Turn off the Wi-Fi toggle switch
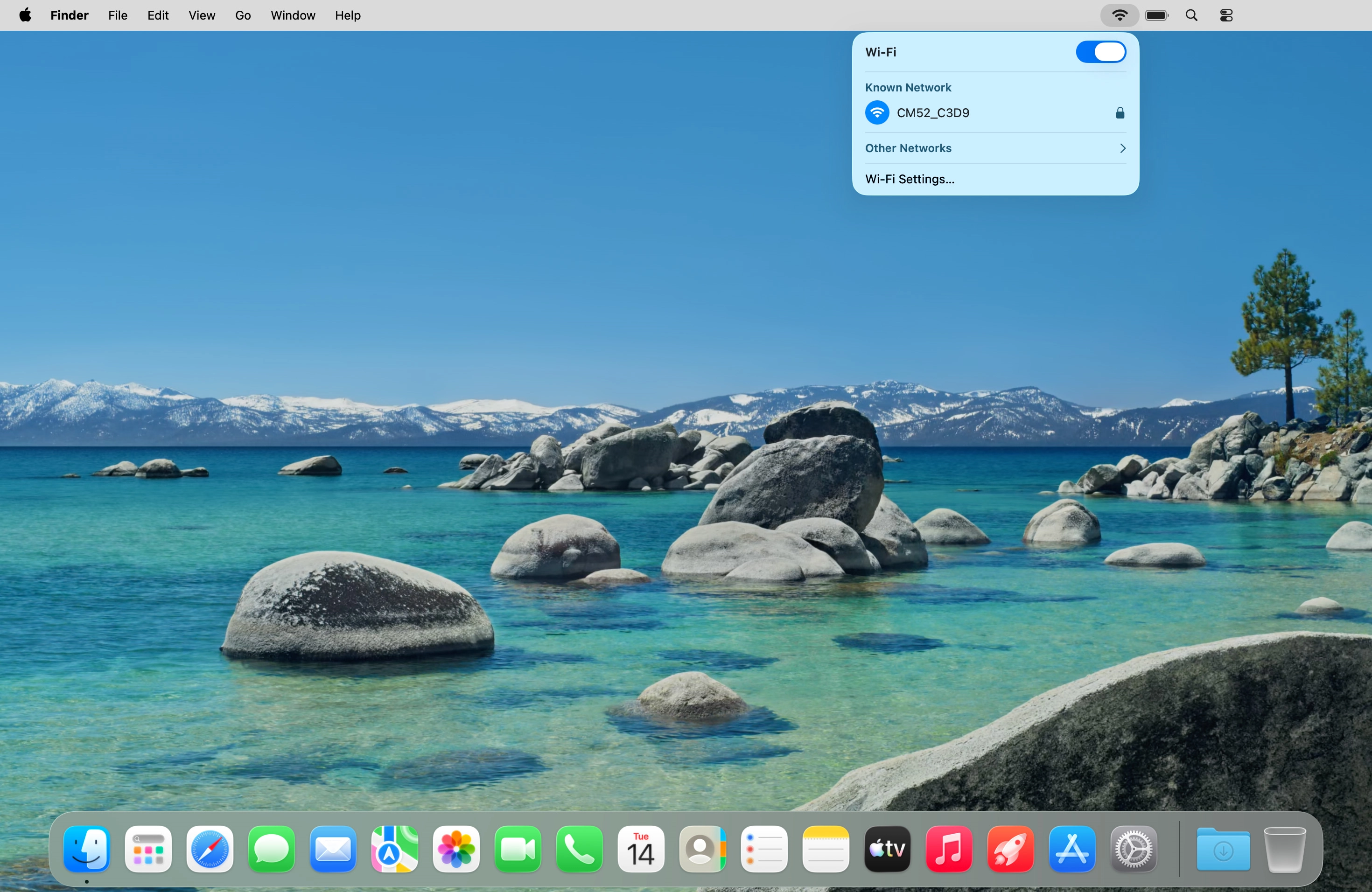 [x=1100, y=52]
